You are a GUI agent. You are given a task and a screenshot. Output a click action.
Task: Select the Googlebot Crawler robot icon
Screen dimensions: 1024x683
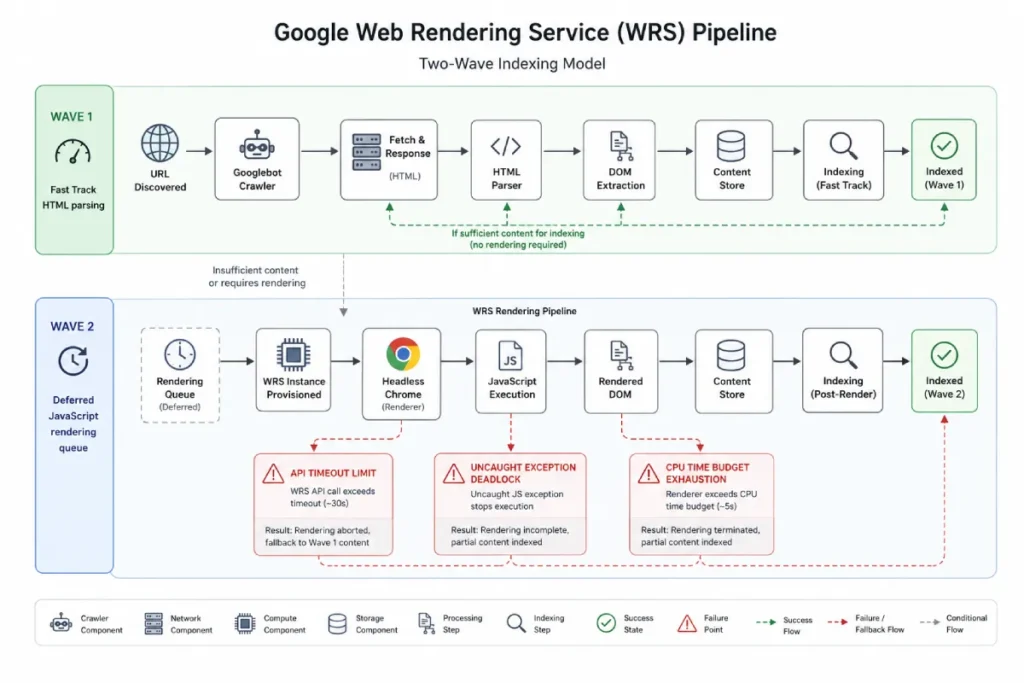coord(257,146)
